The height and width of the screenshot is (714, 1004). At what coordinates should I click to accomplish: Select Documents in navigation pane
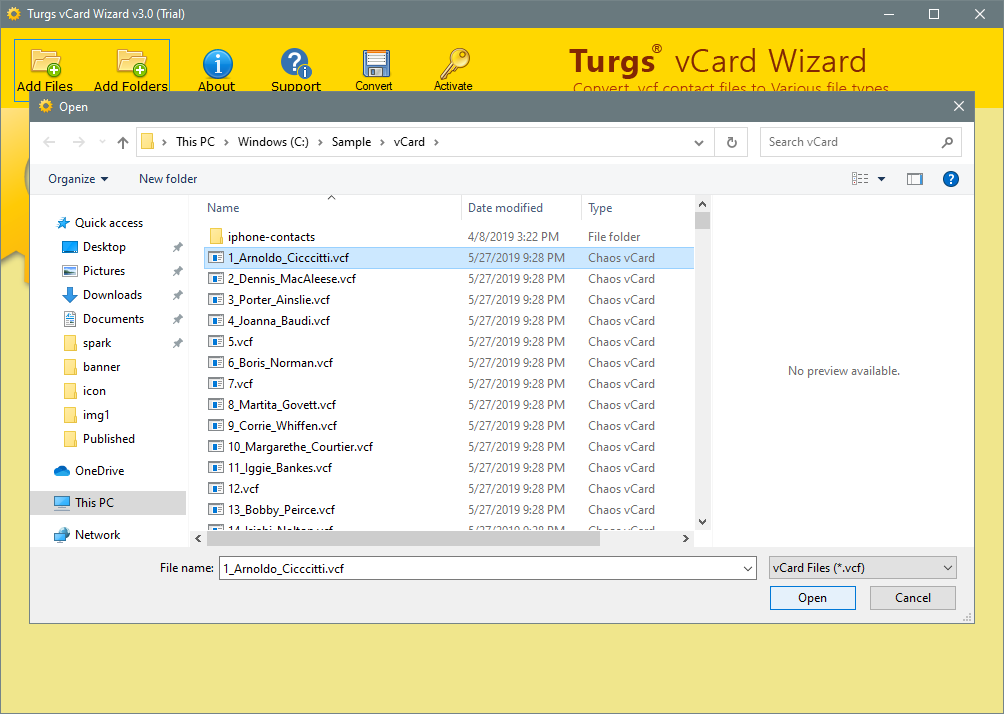click(x=113, y=319)
